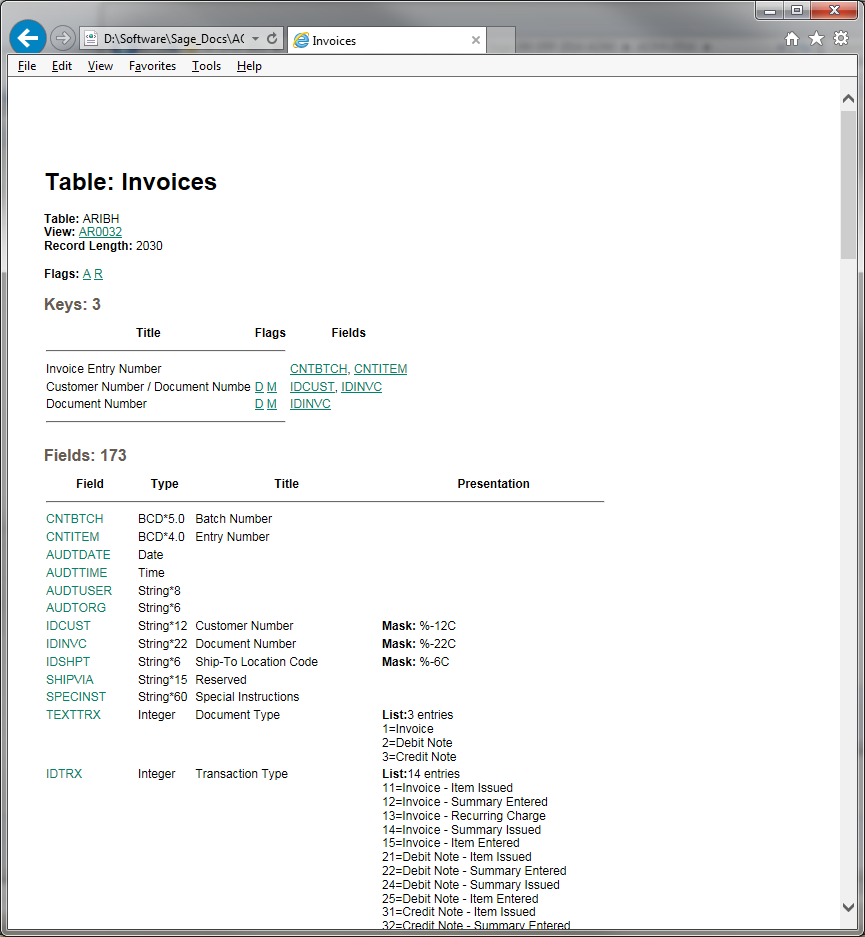Select the Invoices browser tab
This screenshot has width=865, height=937.
point(387,40)
